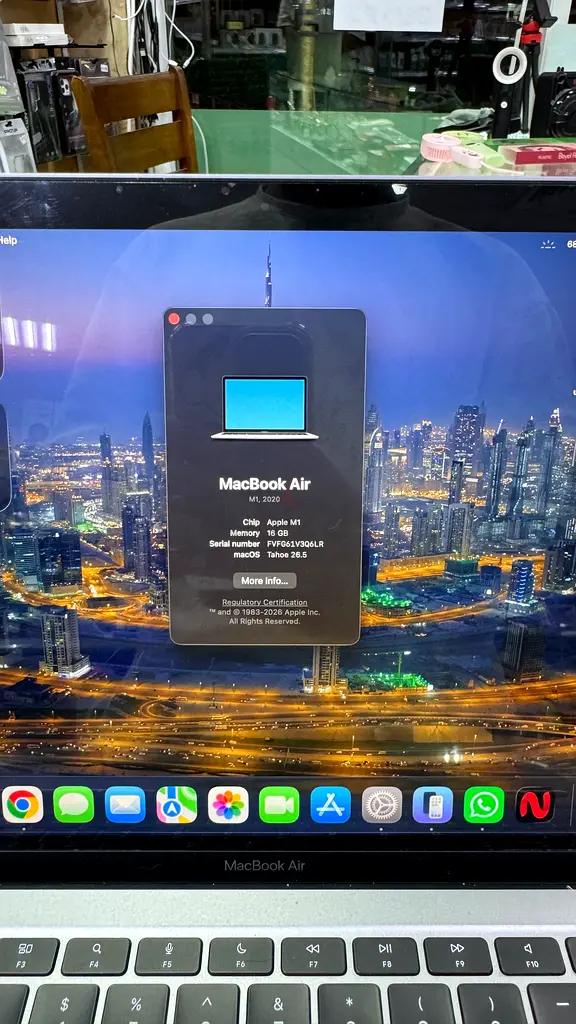Close the About This Mac window

[x=174, y=319]
